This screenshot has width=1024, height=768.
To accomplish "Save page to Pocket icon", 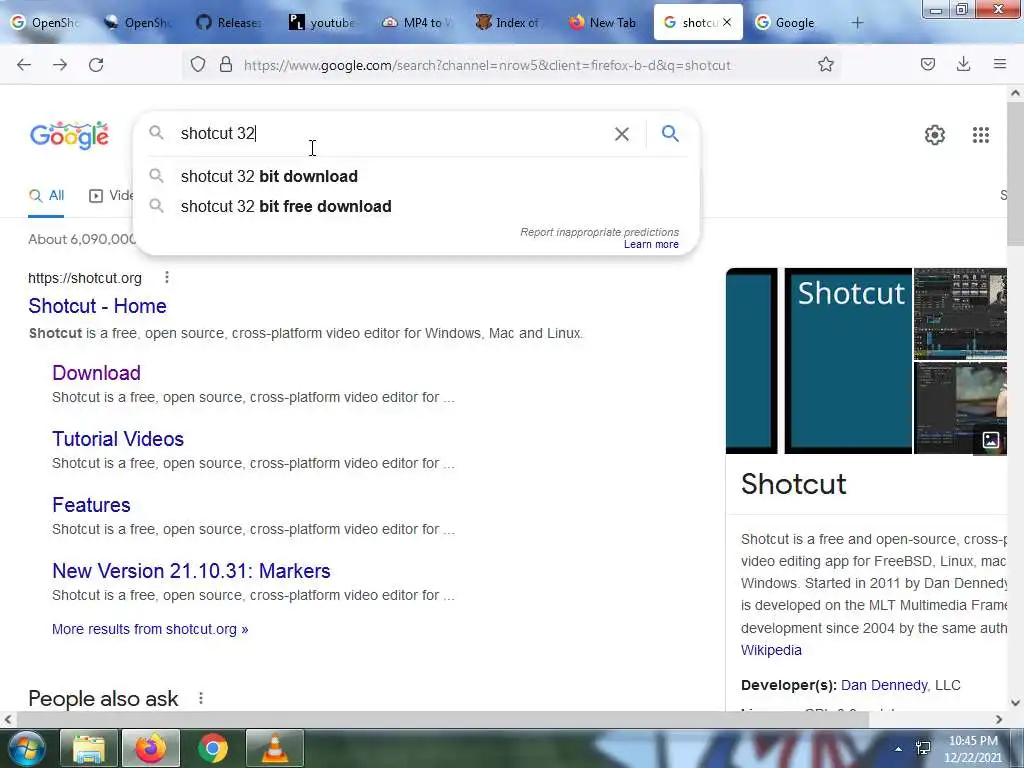I will click(927, 64).
